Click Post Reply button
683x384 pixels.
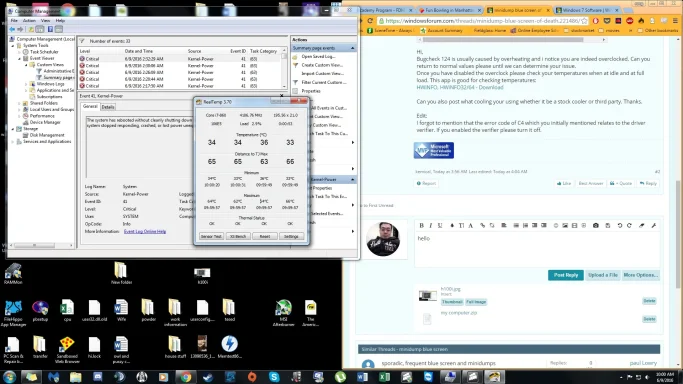tap(565, 275)
